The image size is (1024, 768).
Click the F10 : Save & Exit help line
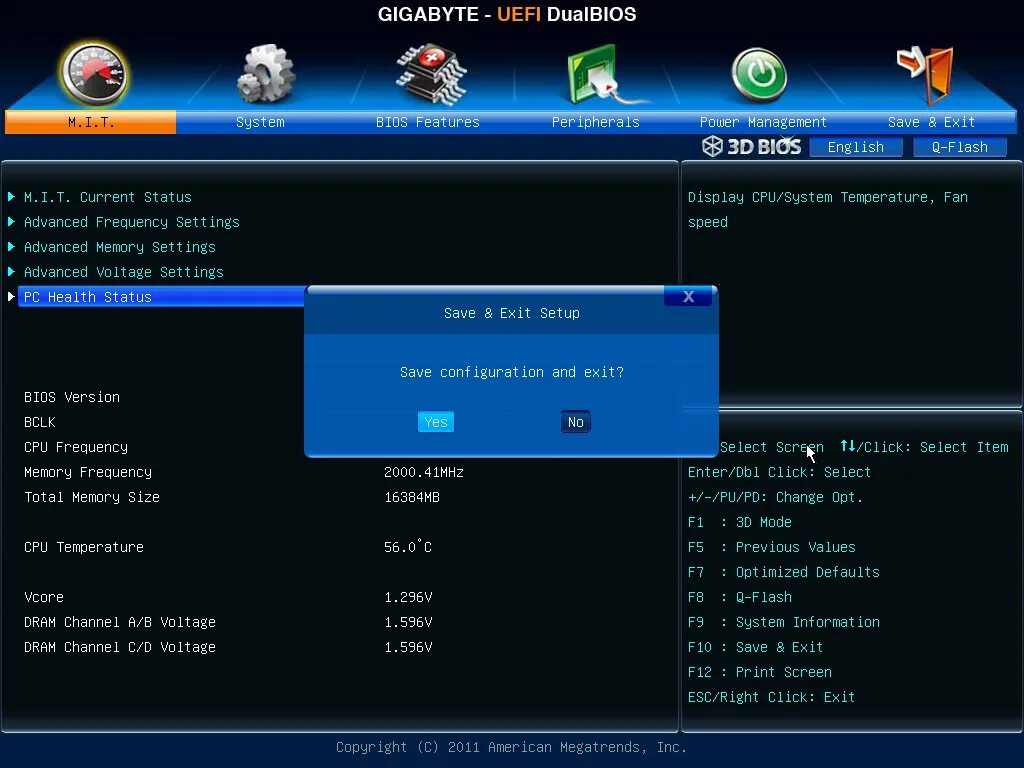[x=756, y=647]
